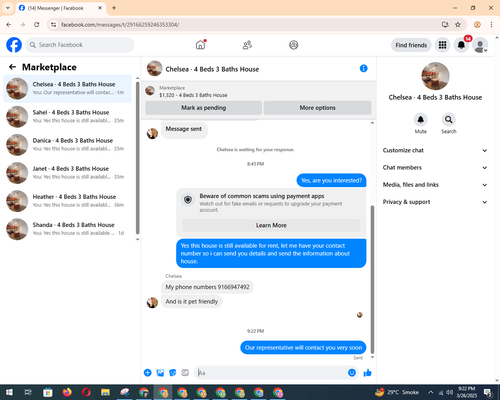The width and height of the screenshot is (500, 400).
Task: Click the conversation information icon
Action: [x=363, y=68]
